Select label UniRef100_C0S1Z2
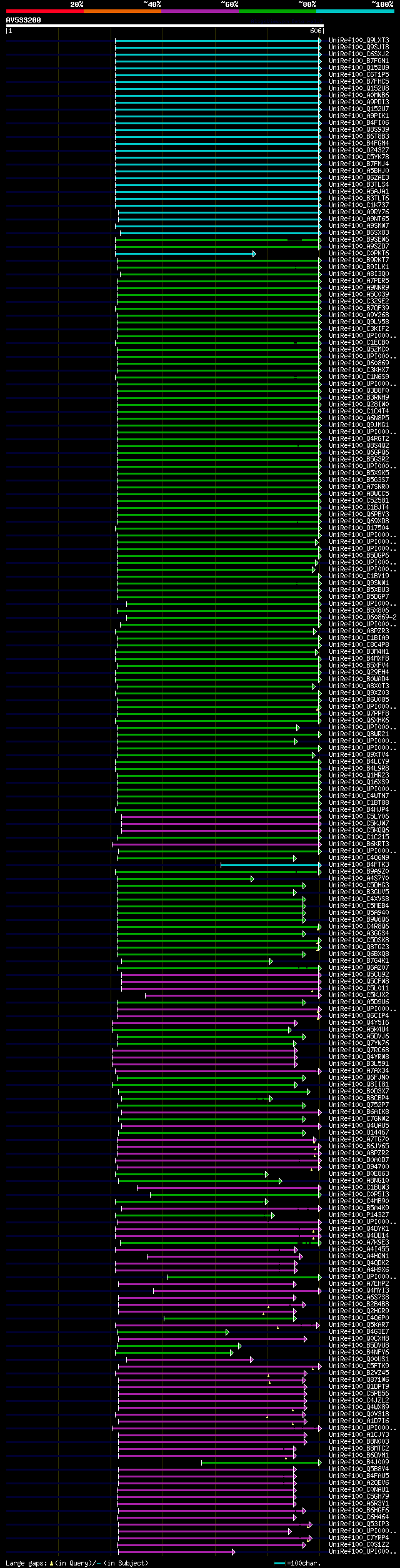The image size is (400, 1568). click(x=359, y=1545)
